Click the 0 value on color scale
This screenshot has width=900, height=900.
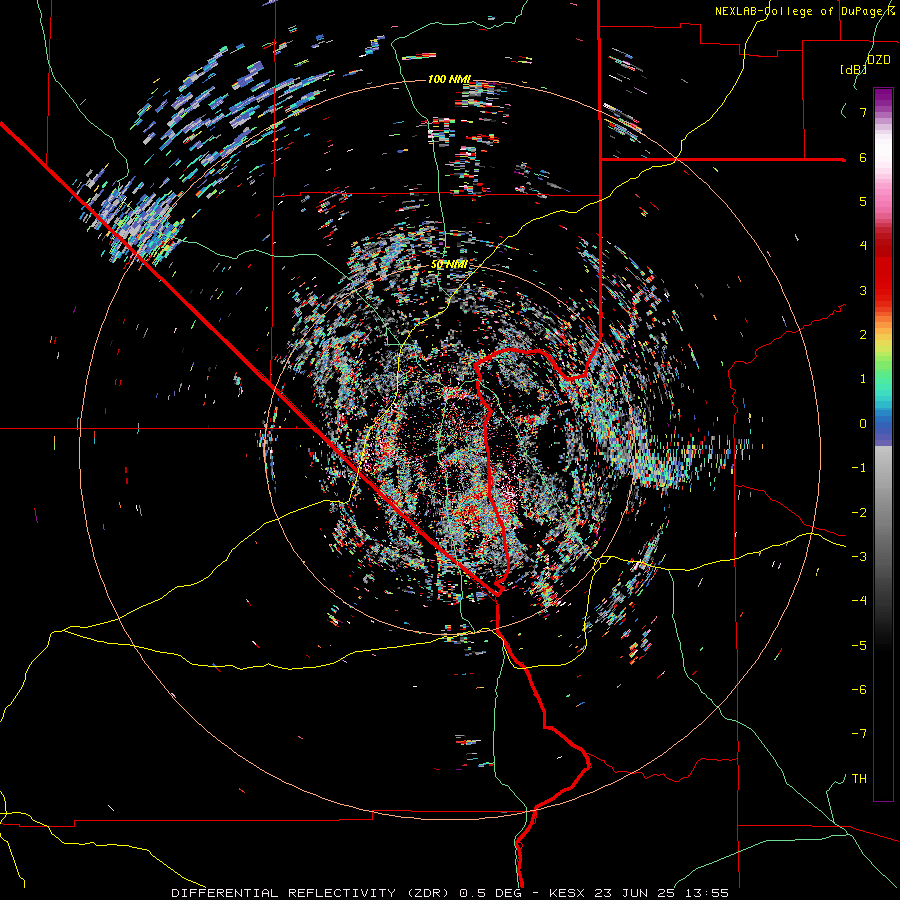coord(863,424)
